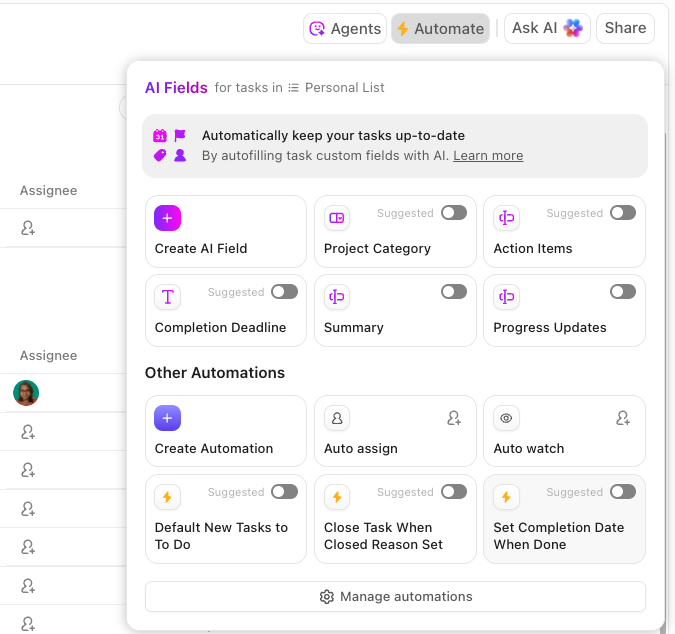
Task: Click the Auto assign add-person icon
Action: point(454,418)
